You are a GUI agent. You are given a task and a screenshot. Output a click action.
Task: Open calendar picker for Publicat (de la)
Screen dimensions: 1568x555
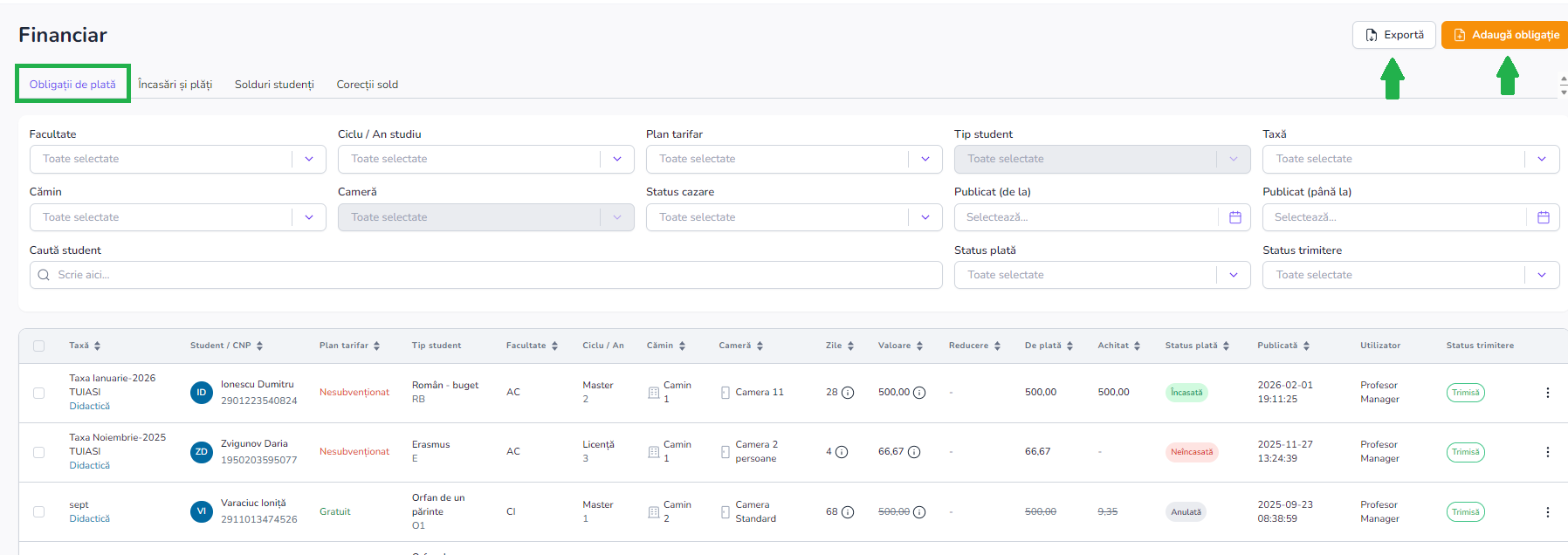coord(1234,217)
